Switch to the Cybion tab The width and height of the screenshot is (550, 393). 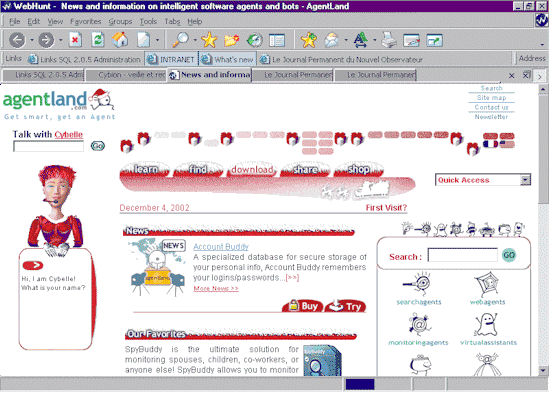pyautogui.click(x=126, y=75)
